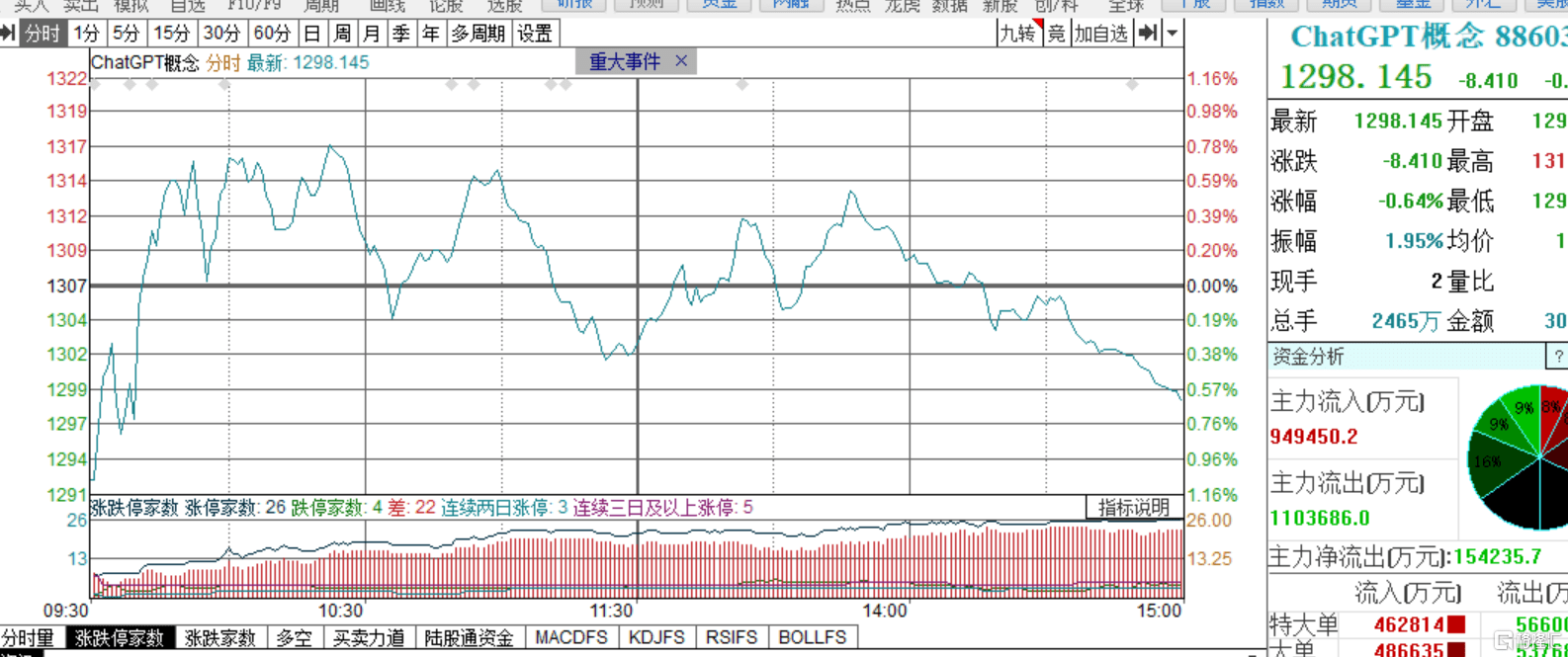1568x657 pixels.
Task: Click the event diamond marker nearest 1.16%
Action: coord(1132,85)
